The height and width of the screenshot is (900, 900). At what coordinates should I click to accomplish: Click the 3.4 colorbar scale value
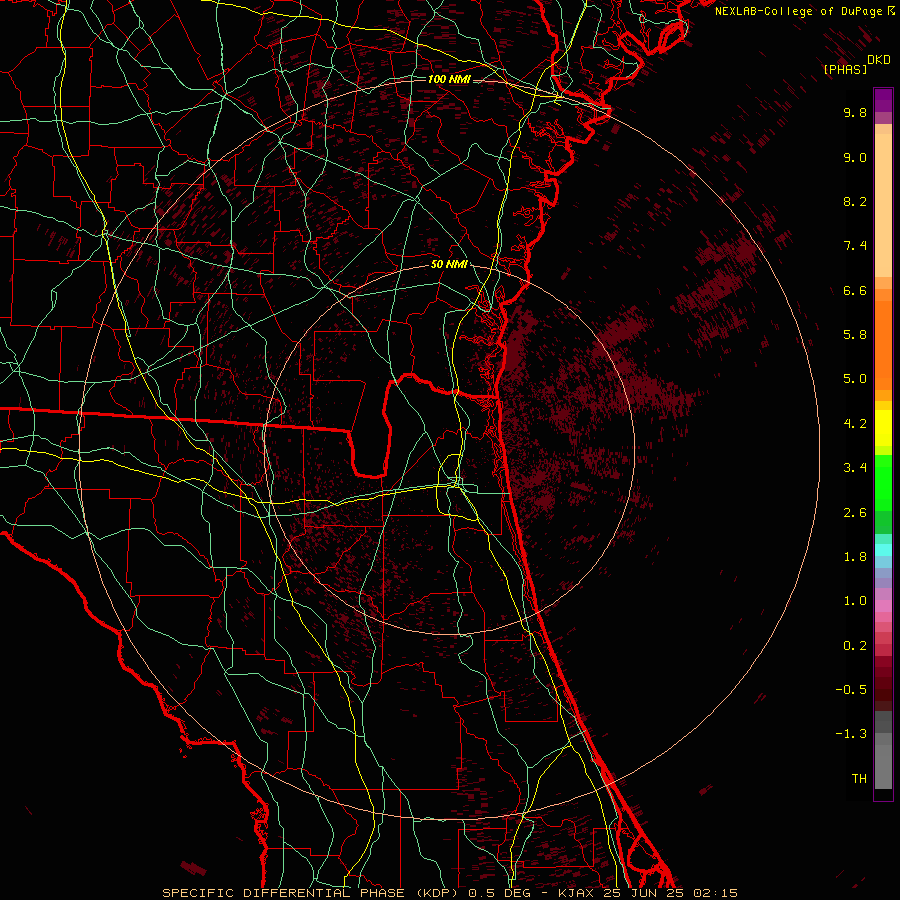point(855,468)
